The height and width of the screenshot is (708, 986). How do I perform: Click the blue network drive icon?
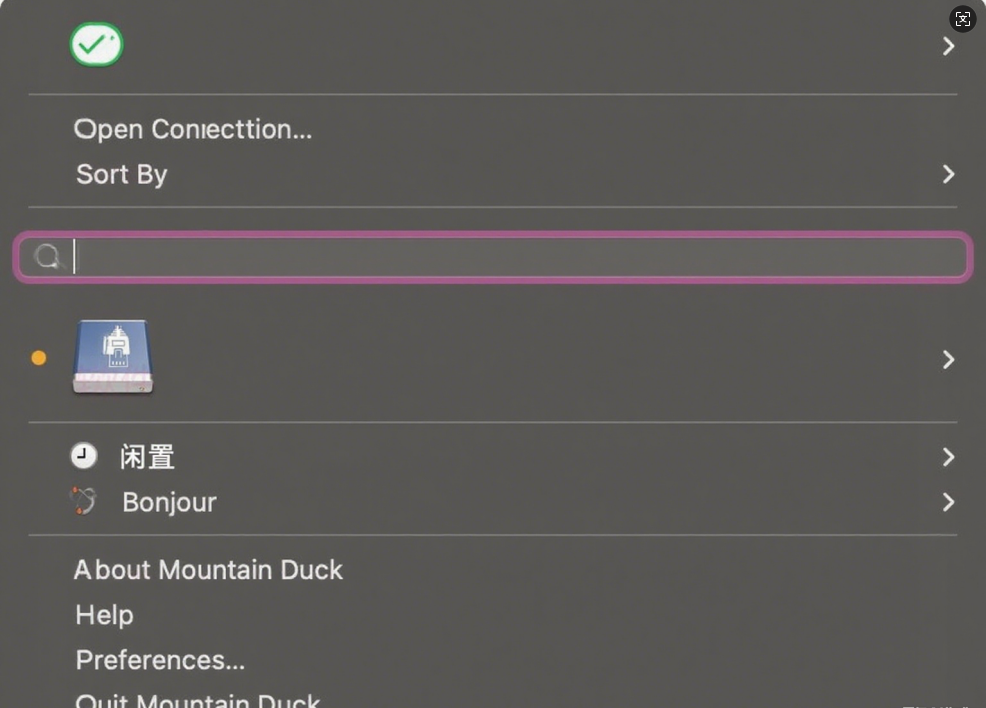pos(113,357)
